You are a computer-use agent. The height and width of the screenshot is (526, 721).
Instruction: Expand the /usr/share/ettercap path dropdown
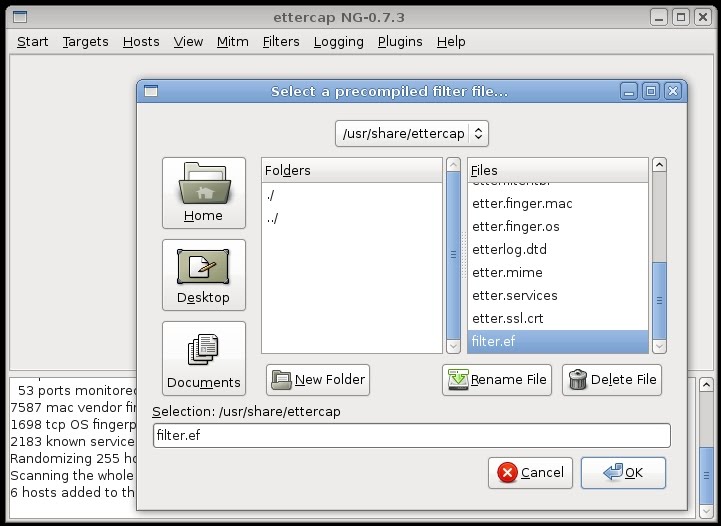(x=412, y=133)
